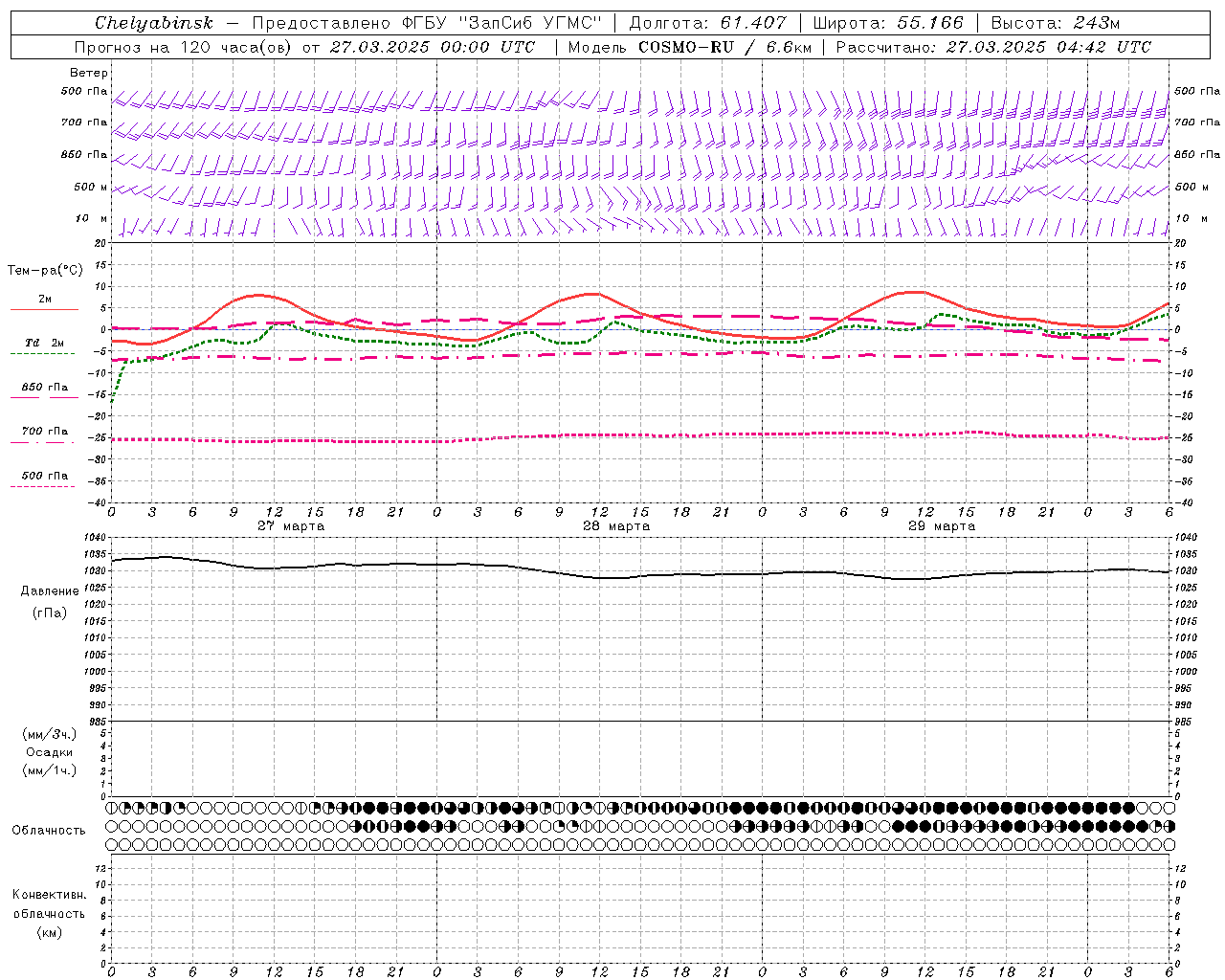Select the Прогноз на 120 часа(ов) text
Image resolution: width=1225 pixels, height=980 pixels.
coord(184,47)
